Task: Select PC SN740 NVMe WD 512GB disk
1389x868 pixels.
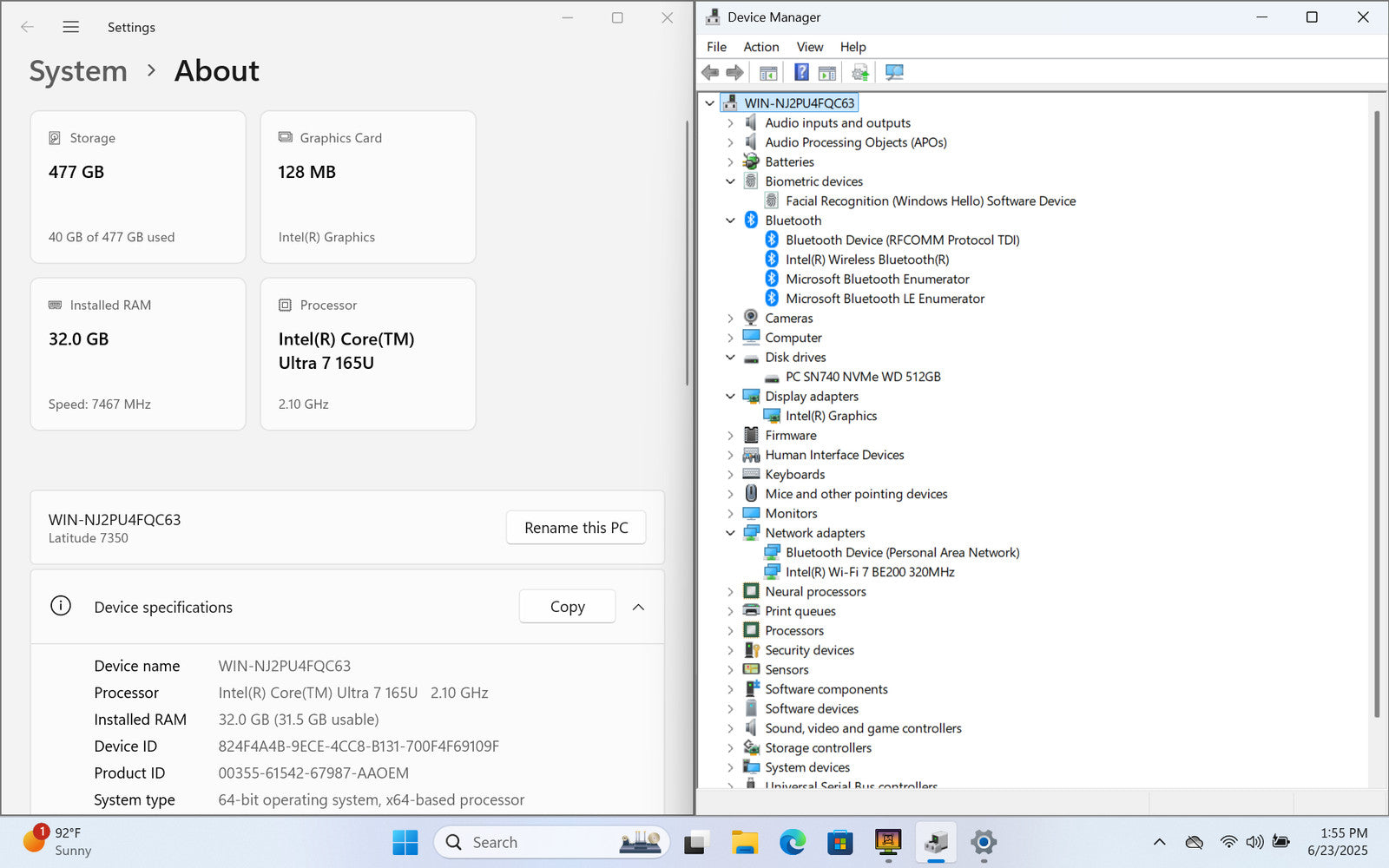Action: (863, 377)
